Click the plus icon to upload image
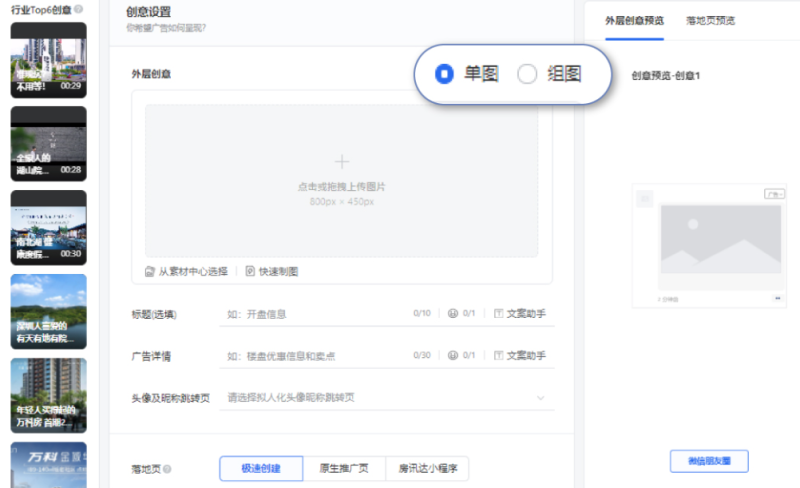 pos(342,162)
